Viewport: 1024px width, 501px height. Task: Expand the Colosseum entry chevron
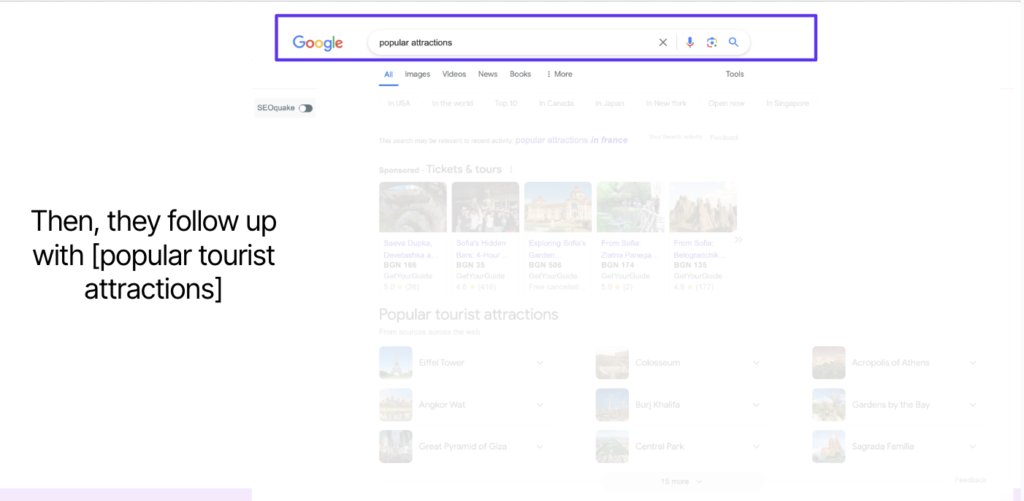point(757,363)
